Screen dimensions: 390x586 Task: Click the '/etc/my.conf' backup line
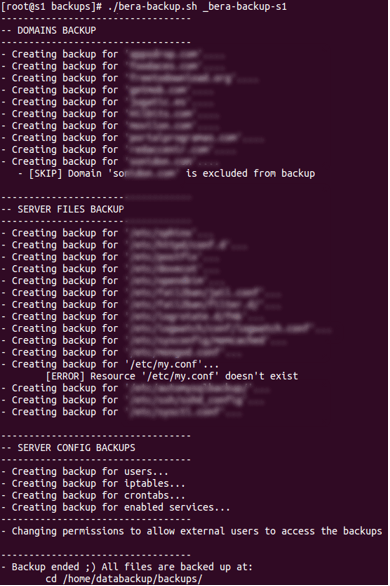click(x=110, y=364)
